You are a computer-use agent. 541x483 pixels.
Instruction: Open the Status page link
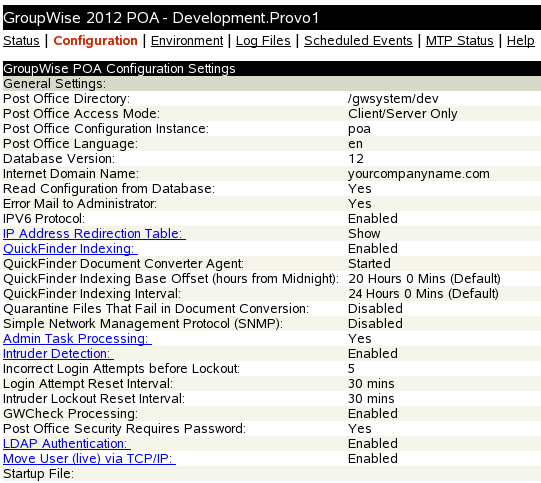tap(21, 41)
